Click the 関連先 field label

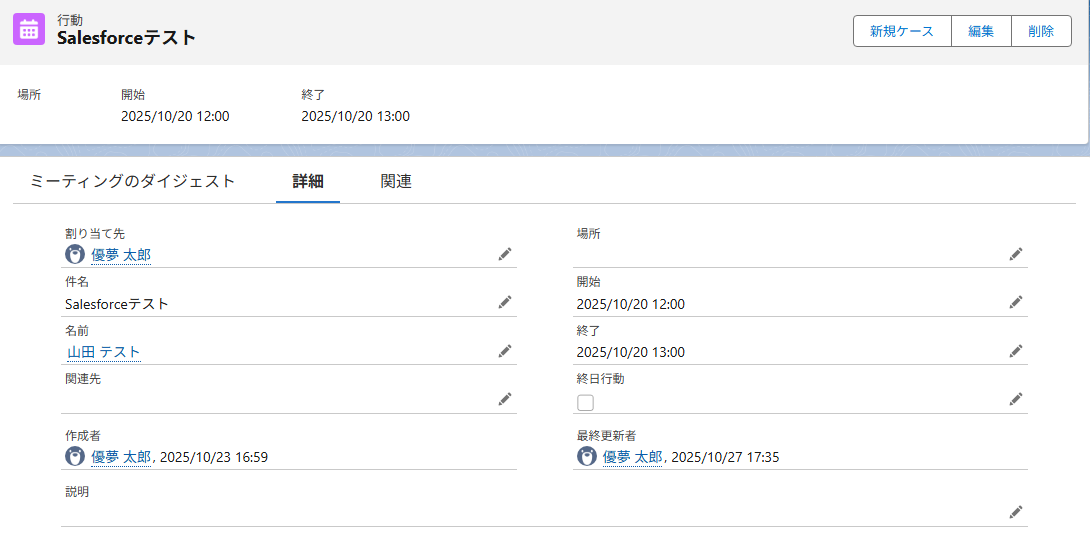[x=83, y=379]
